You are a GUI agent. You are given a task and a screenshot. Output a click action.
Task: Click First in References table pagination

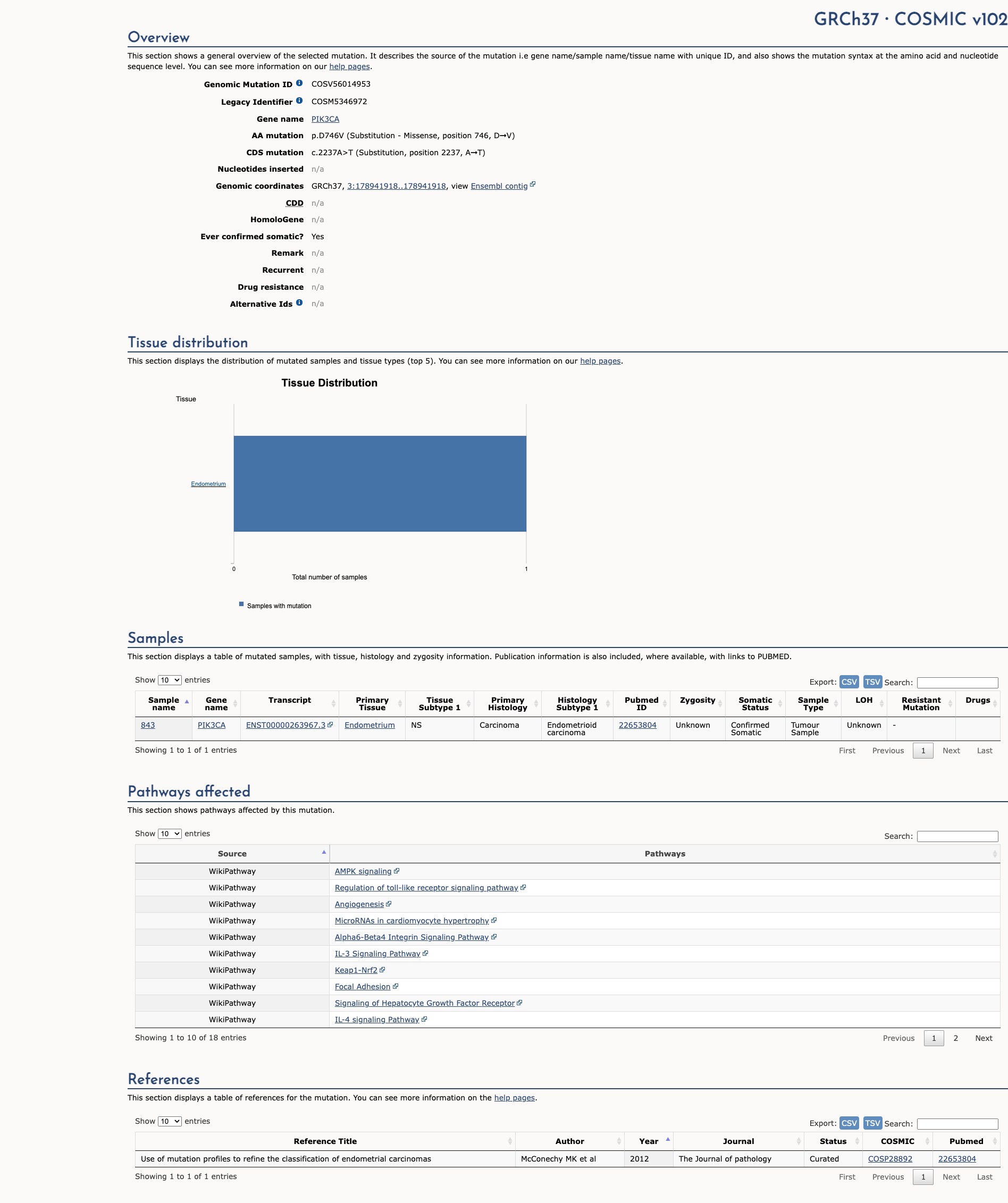click(846, 1176)
